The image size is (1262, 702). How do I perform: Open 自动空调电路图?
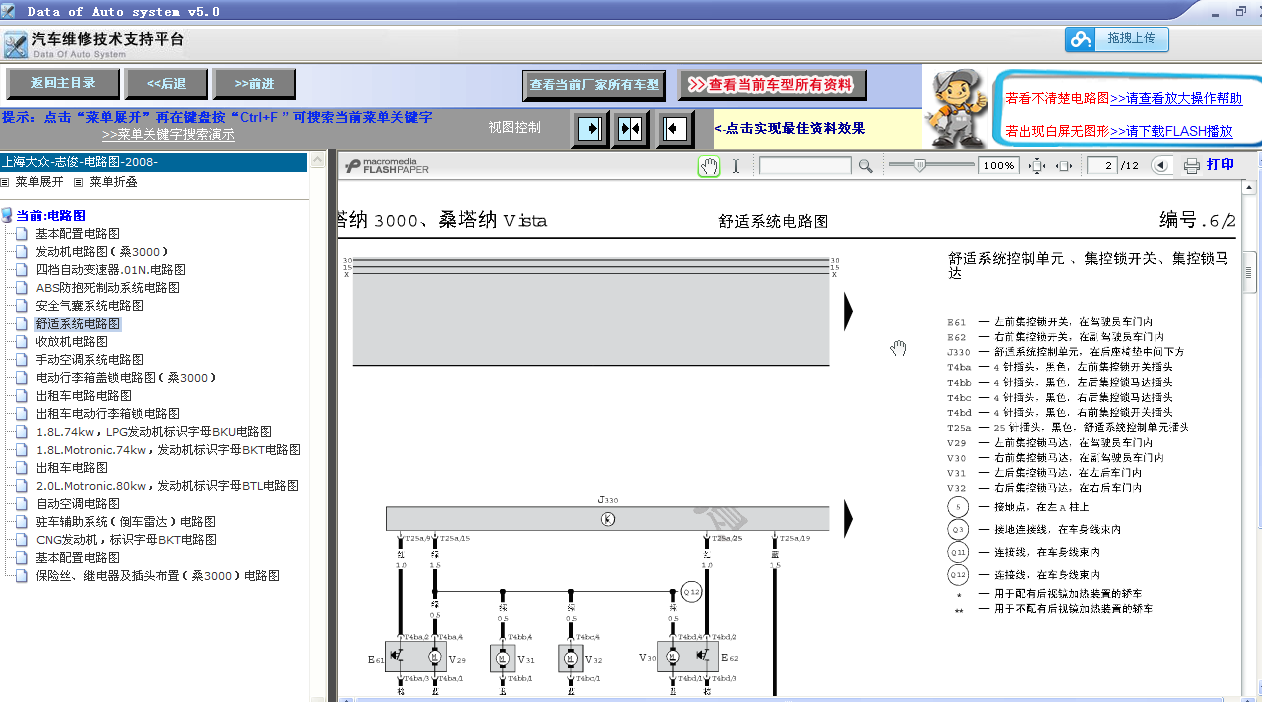77,504
